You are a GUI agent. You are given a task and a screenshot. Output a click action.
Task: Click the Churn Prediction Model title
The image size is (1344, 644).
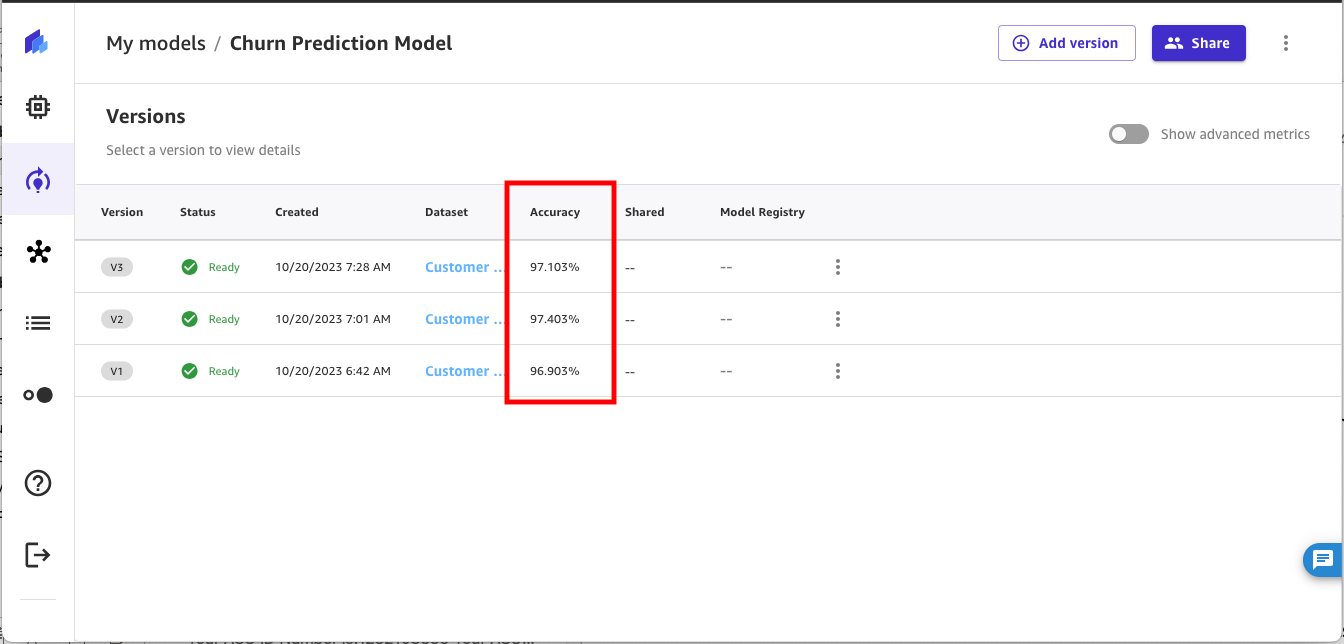tap(341, 43)
